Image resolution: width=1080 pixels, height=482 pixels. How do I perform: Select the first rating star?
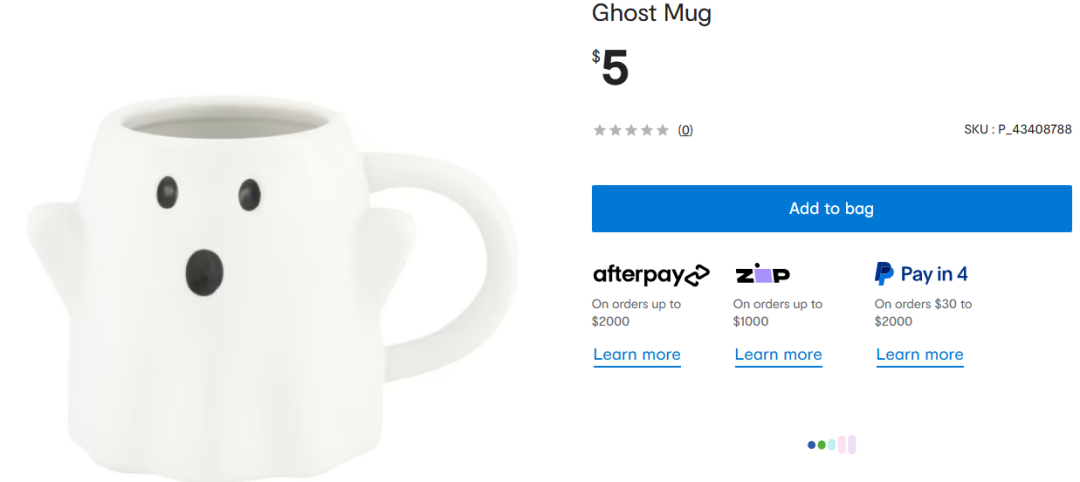coord(600,130)
